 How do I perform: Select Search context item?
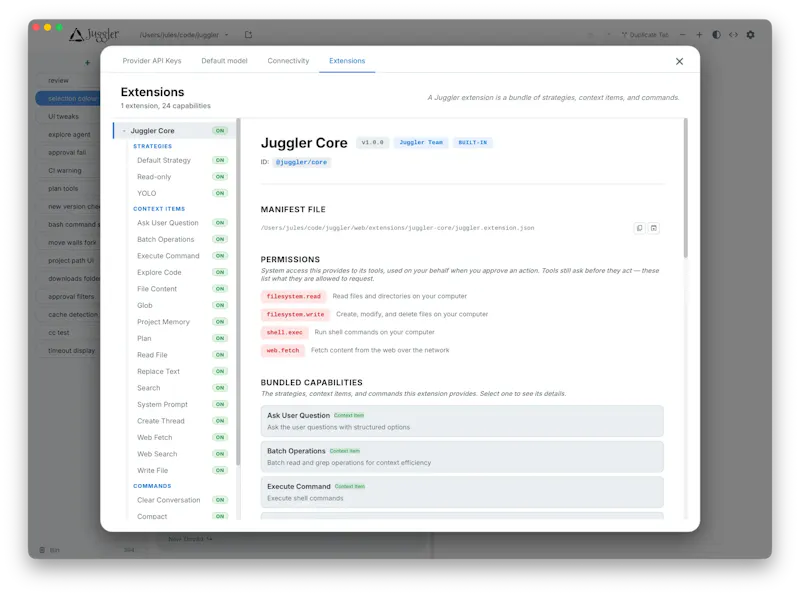(148, 388)
